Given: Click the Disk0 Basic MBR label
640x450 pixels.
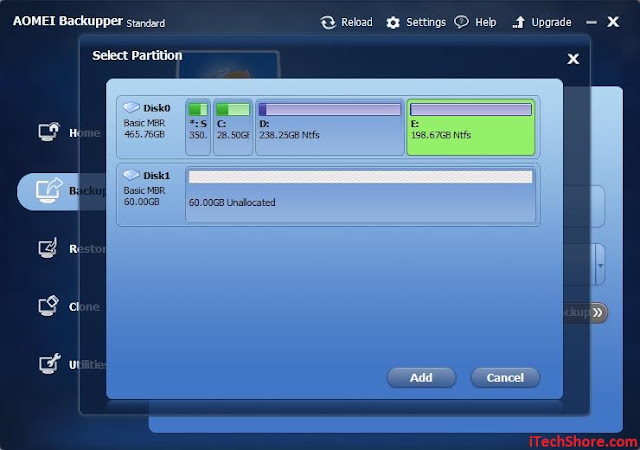Looking at the screenshot, I should click(144, 123).
